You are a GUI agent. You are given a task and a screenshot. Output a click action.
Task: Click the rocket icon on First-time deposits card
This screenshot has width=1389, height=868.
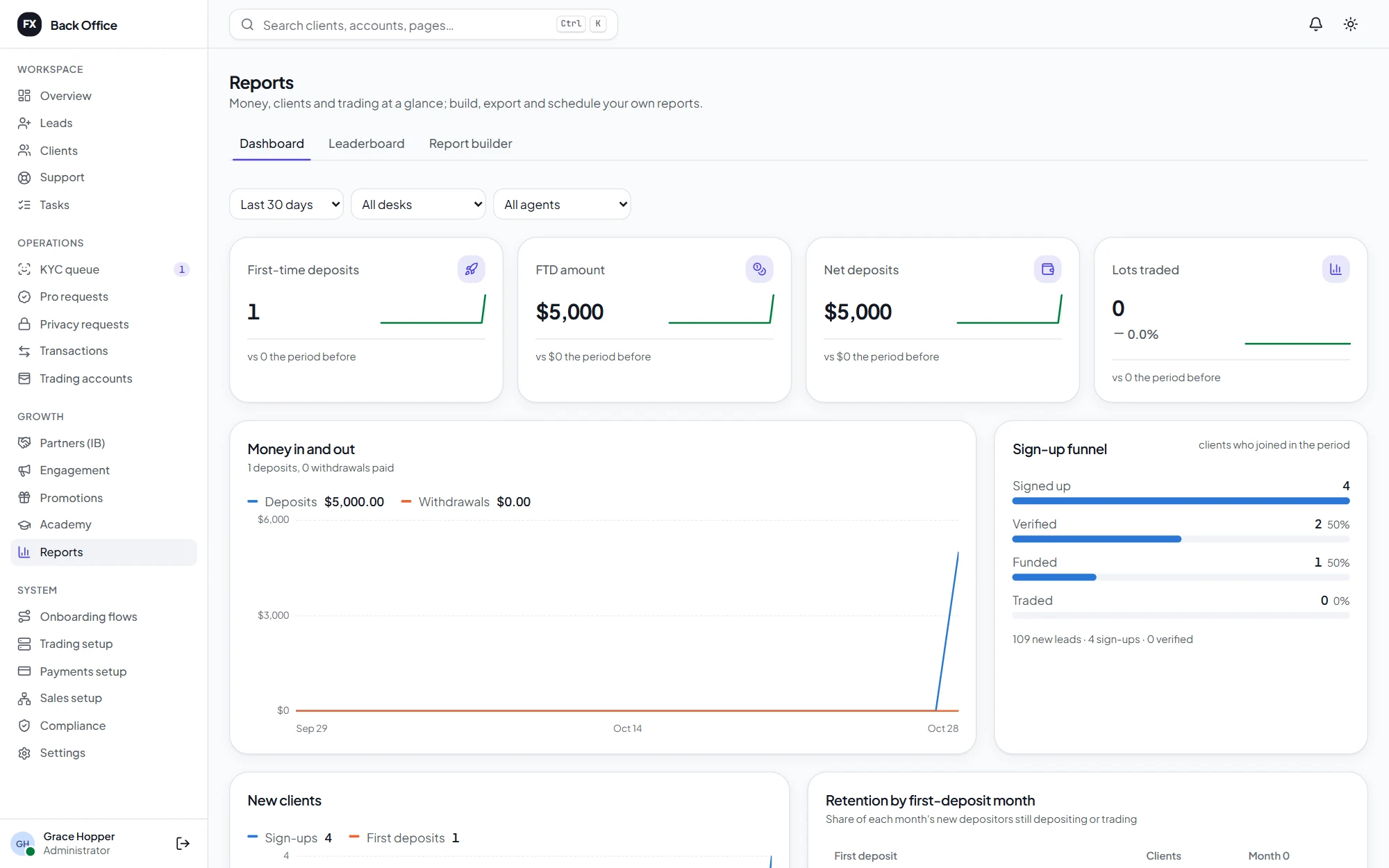point(471,269)
